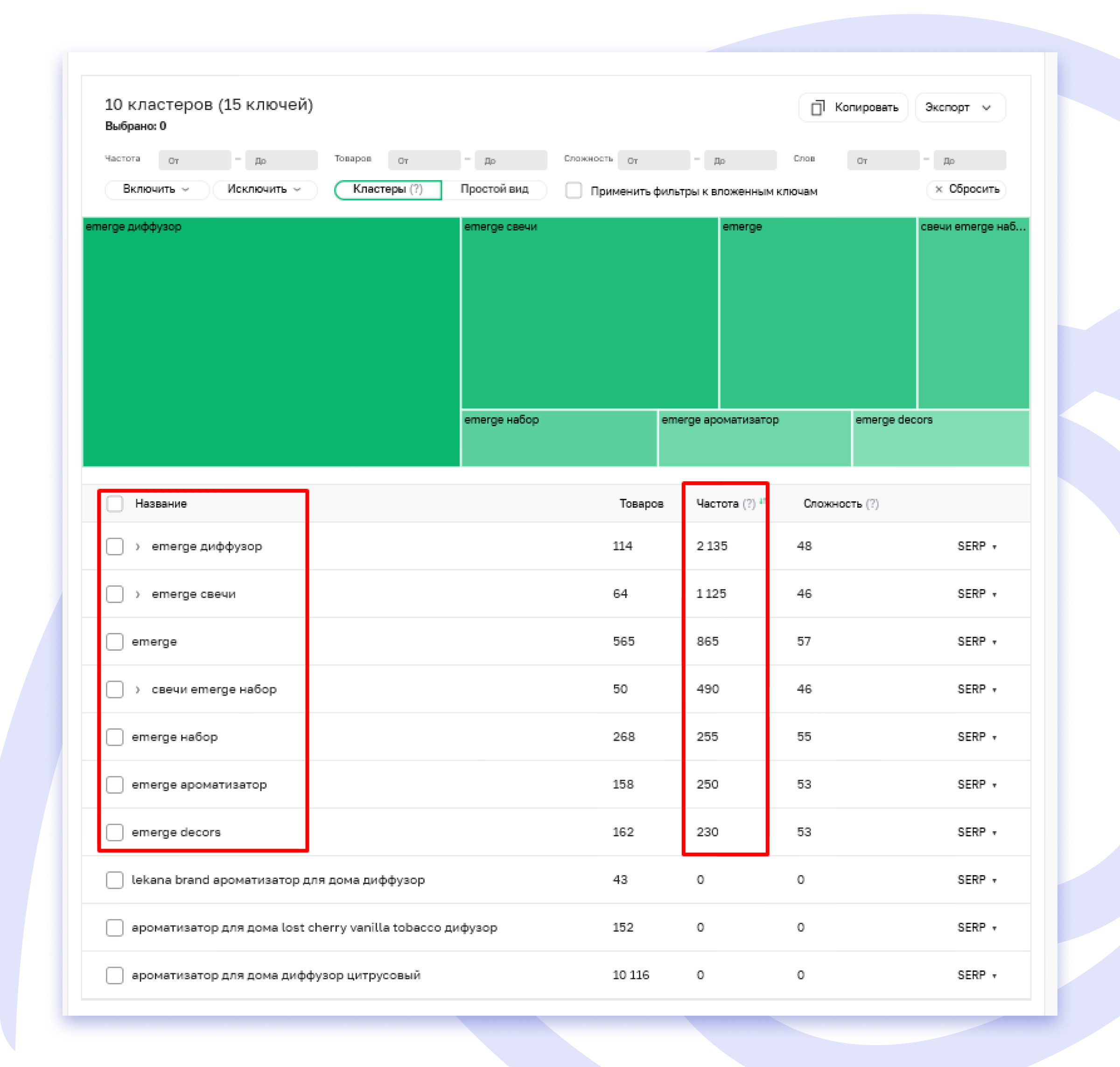Click the copy icon on Копировать button
1120x1067 pixels.
[818, 107]
